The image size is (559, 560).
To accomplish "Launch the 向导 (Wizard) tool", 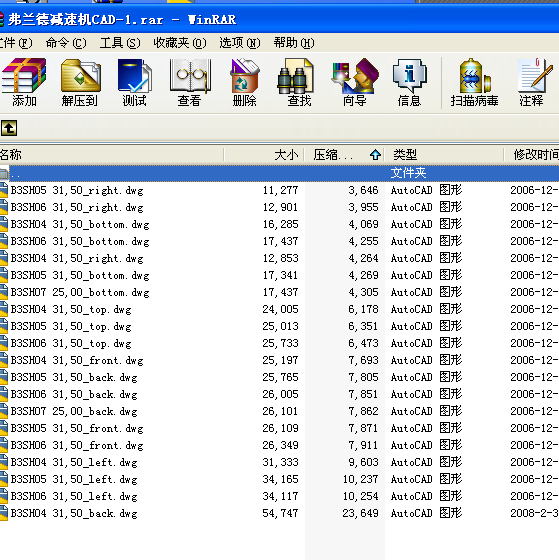I will coord(355,82).
